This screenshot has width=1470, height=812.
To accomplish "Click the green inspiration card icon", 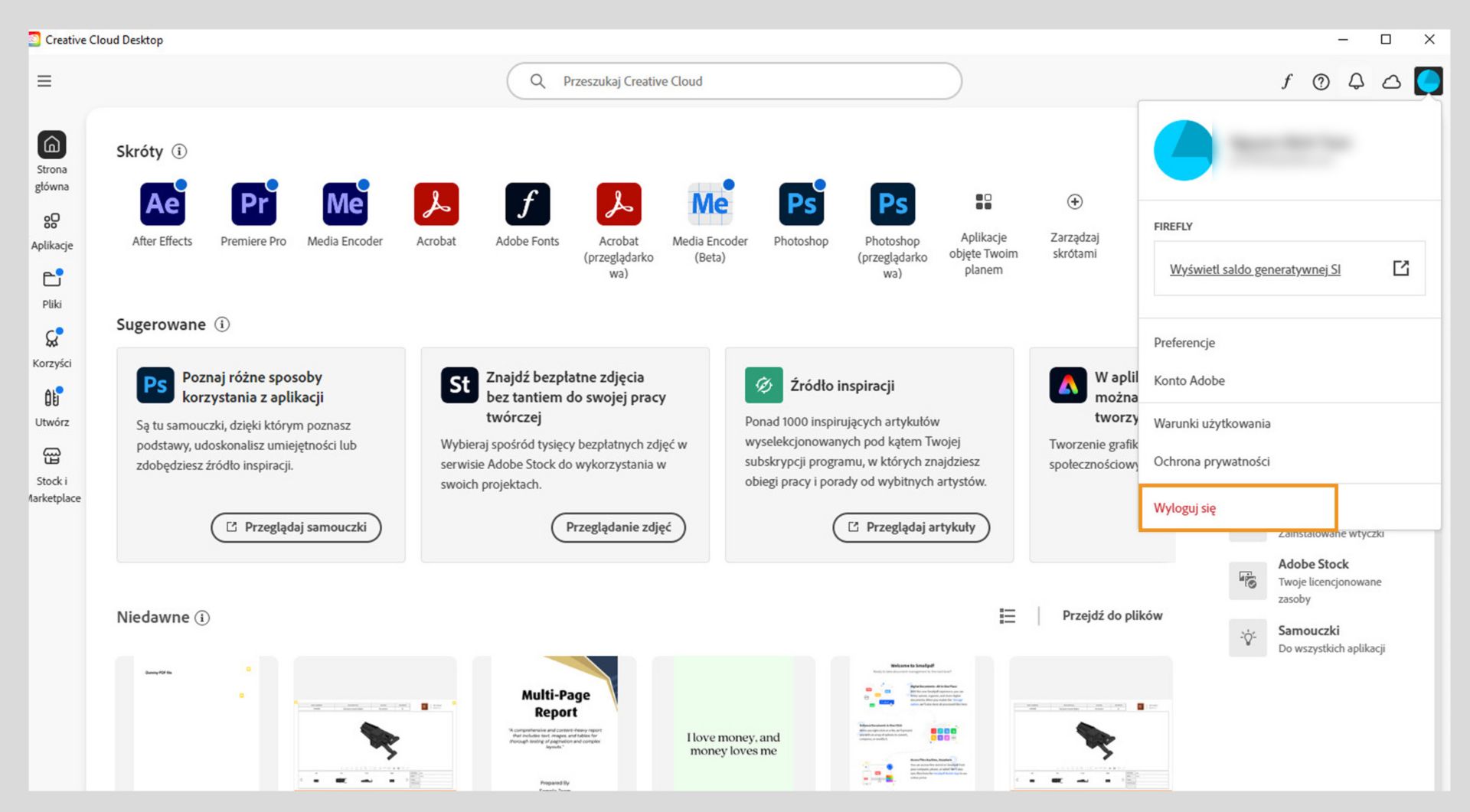I will (763, 385).
